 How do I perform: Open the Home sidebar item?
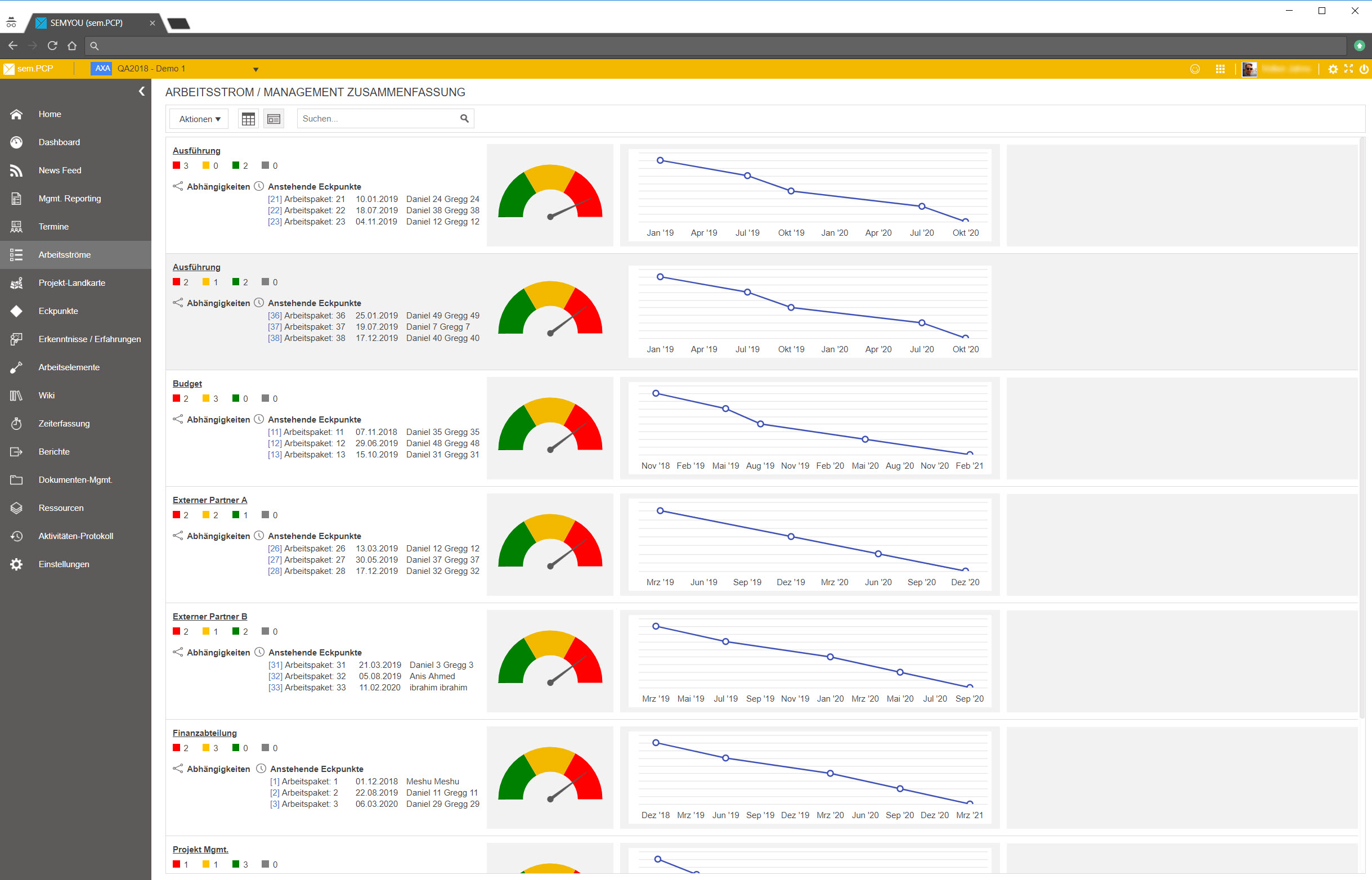(x=75, y=114)
